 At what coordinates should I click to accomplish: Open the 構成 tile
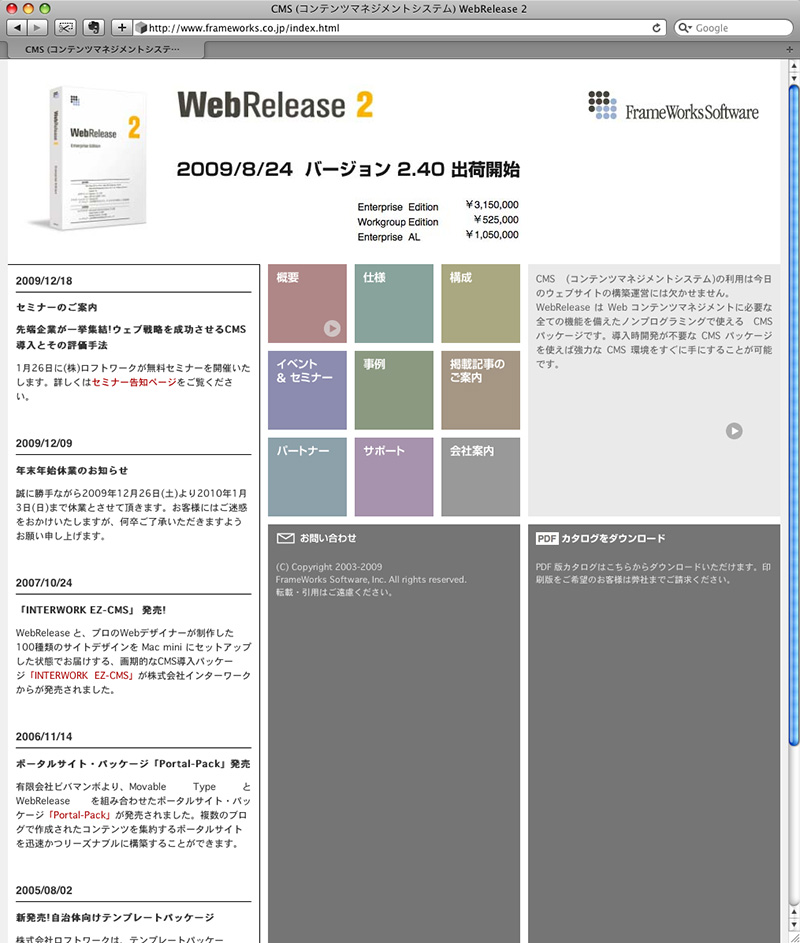[x=481, y=304]
